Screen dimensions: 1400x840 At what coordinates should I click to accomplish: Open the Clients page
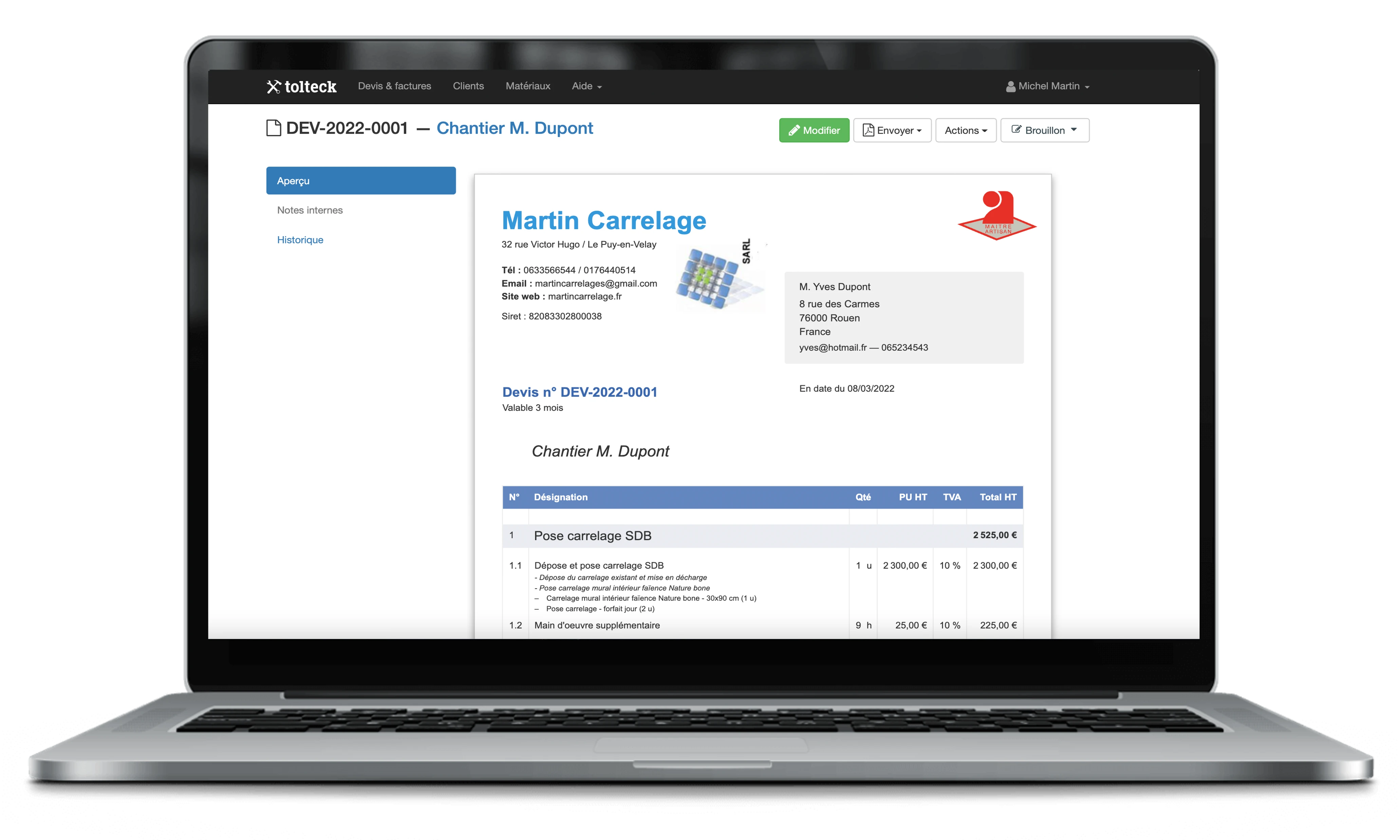[468, 86]
